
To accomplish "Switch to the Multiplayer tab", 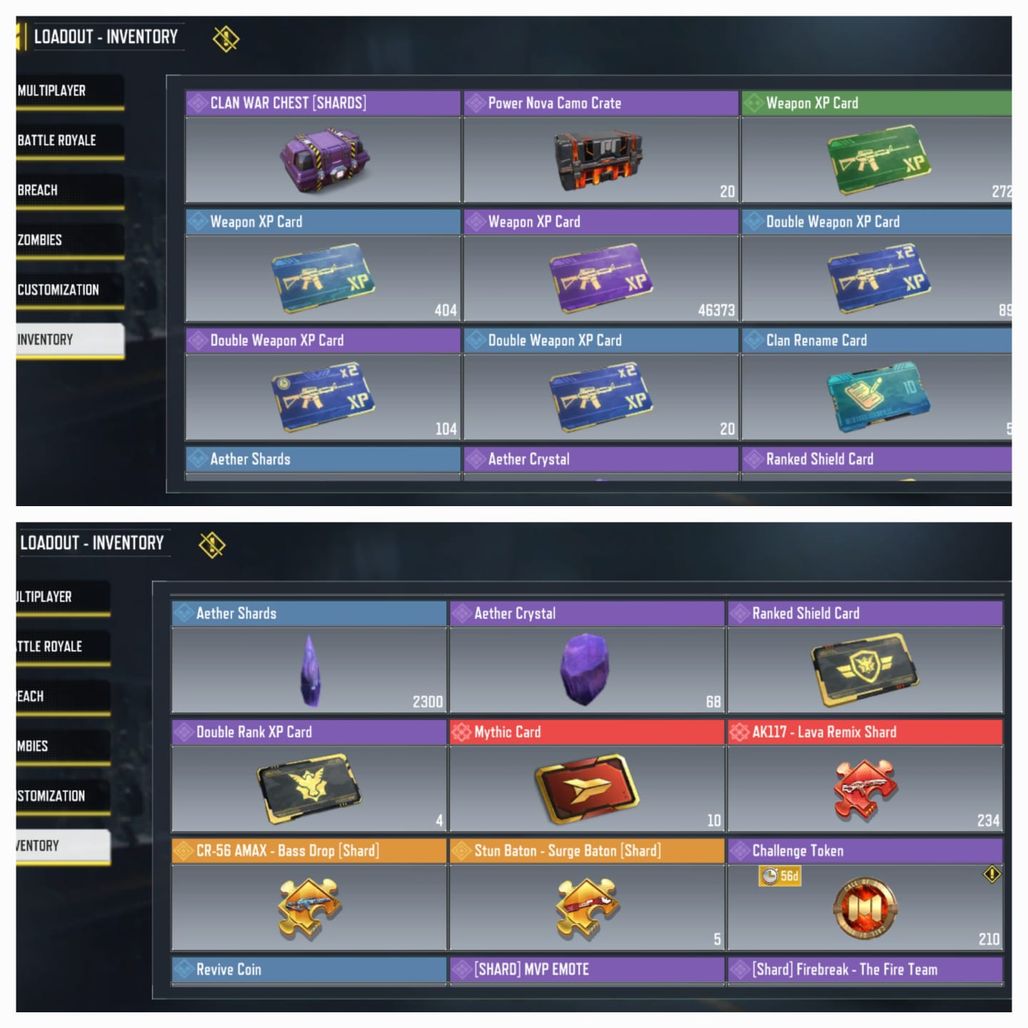I will 70,91.
